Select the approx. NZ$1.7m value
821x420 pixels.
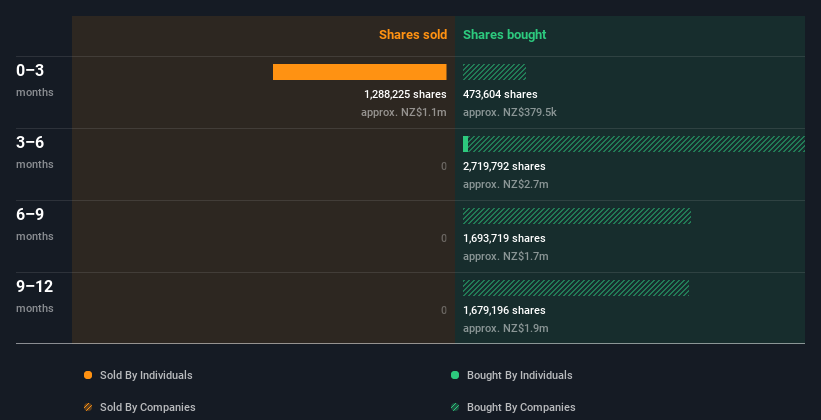tap(506, 256)
